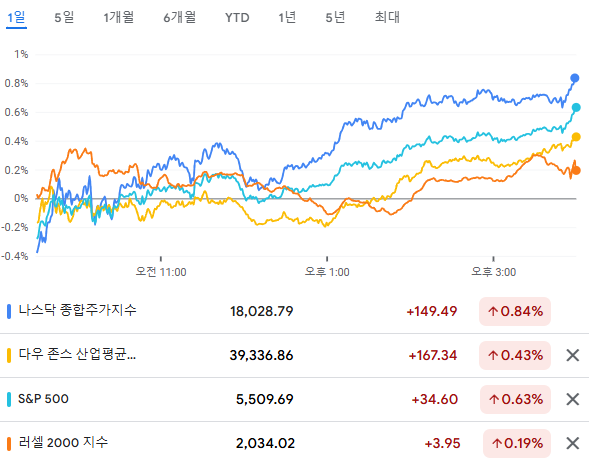This screenshot has width=589, height=461.
Task: Remove the S&P 500 comparison with X
Action: 572,399
